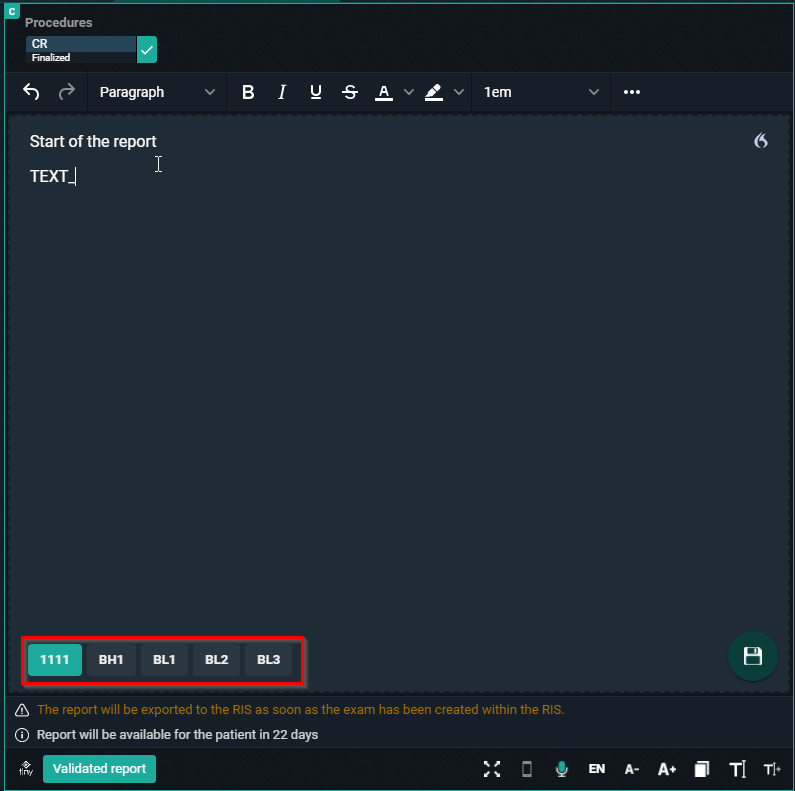Select the BL2 template tab
This screenshot has width=795, height=791.
(217, 660)
